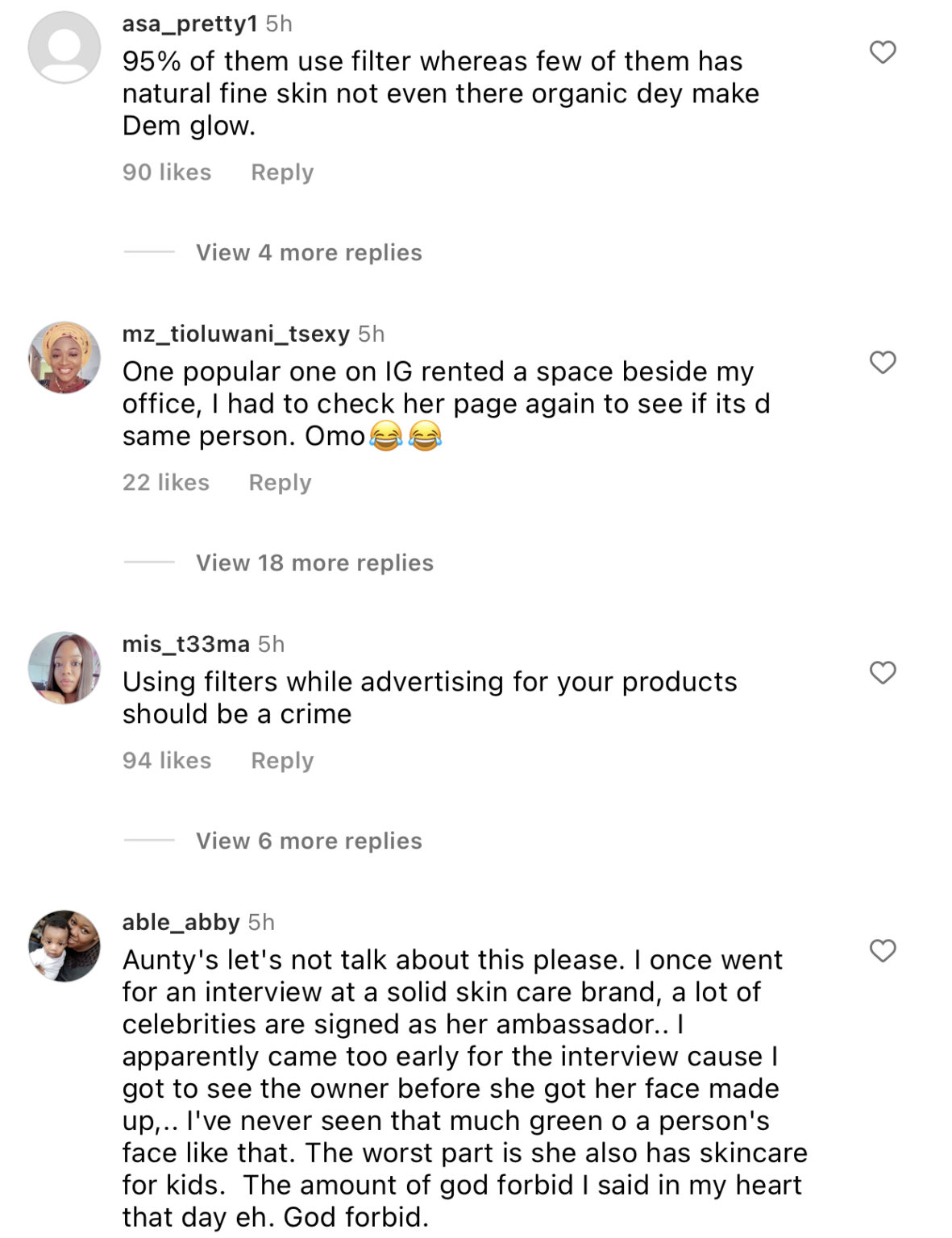Like mz_tioluwani_tsexy's comment with heart
Image resolution: width=952 pixels, height=1238 pixels.
pyautogui.click(x=883, y=363)
